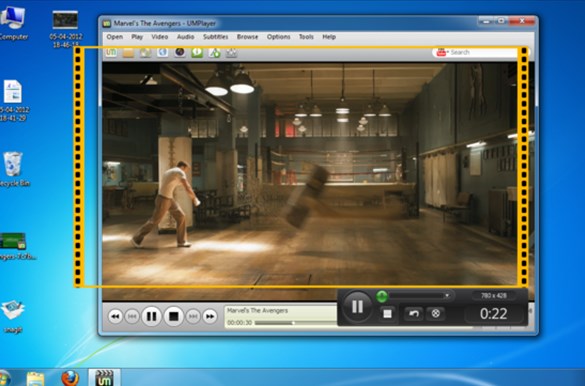Image resolution: width=585 pixels, height=386 pixels.
Task: Open the Subtitles menu
Action: [216, 37]
